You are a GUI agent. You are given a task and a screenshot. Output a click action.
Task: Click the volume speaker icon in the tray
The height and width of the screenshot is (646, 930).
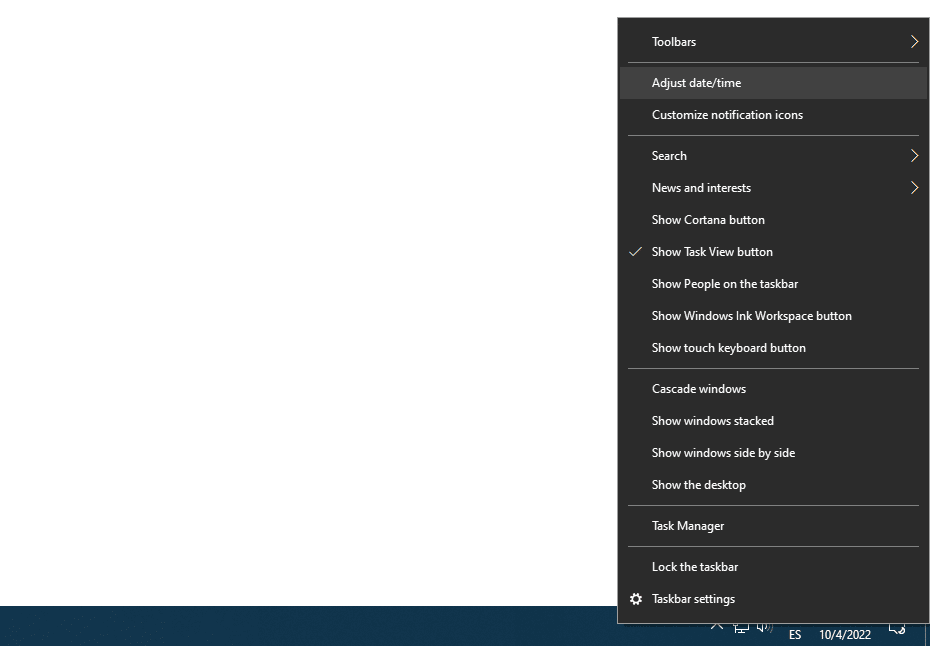[765, 630]
